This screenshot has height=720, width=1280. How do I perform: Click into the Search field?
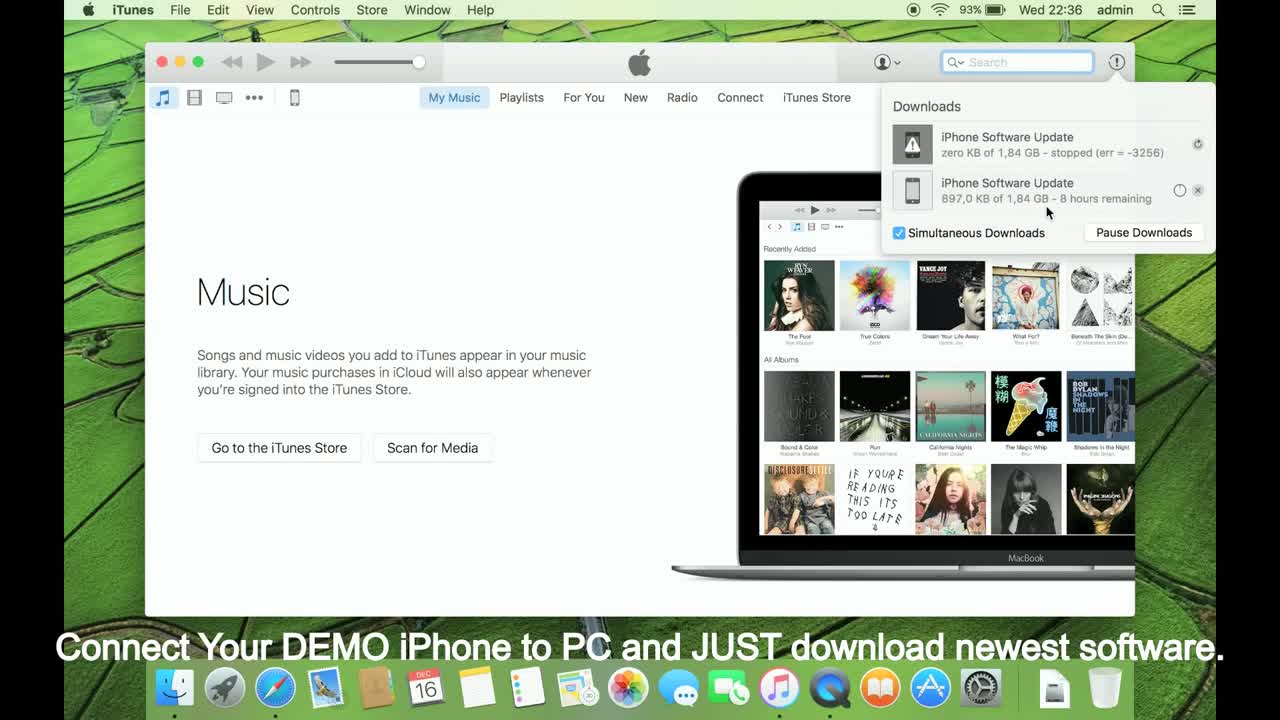tap(1018, 62)
